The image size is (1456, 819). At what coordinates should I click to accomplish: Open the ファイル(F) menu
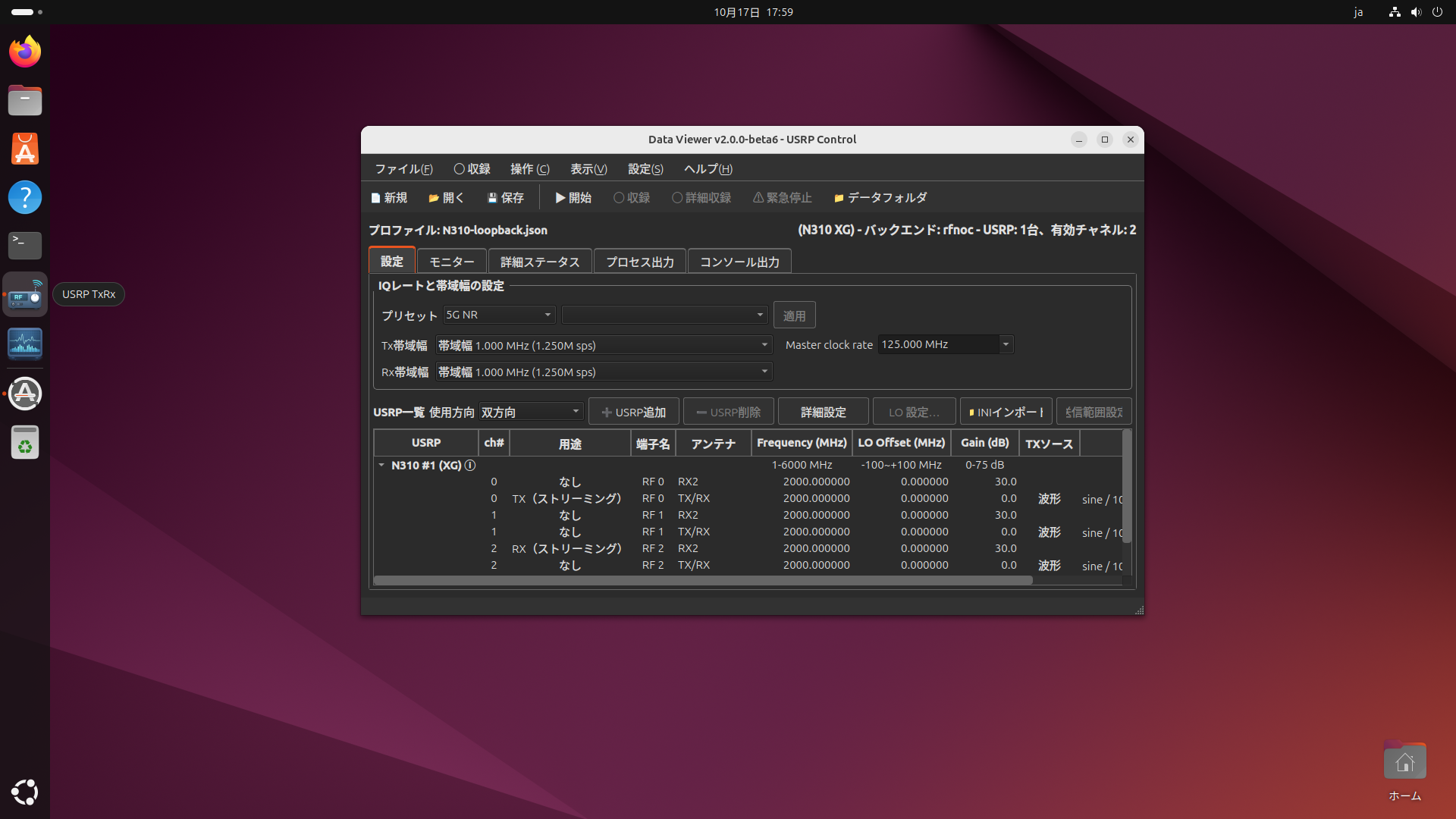(x=403, y=169)
